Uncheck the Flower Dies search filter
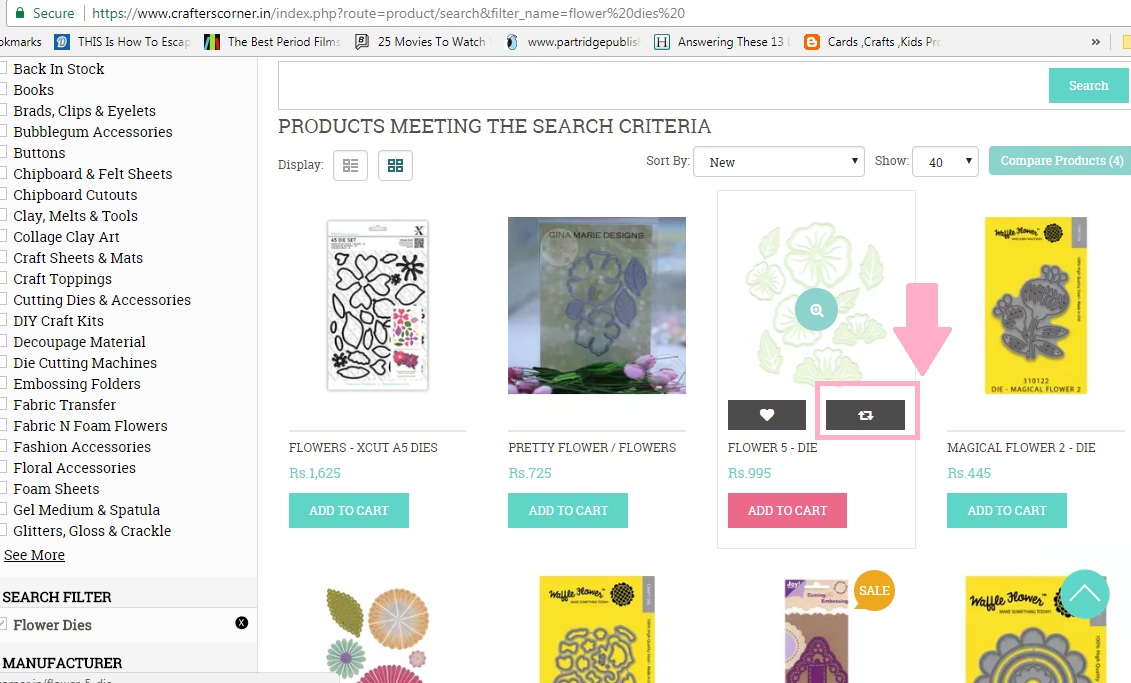This screenshot has height=683, width=1131. [6, 622]
